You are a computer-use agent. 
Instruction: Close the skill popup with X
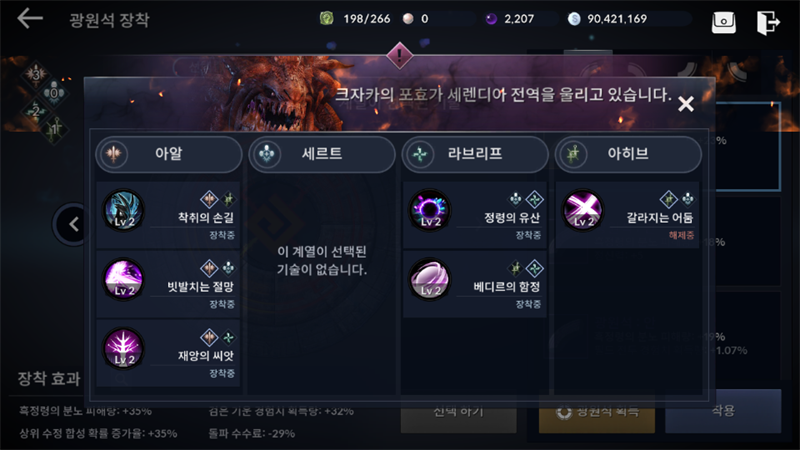click(686, 104)
